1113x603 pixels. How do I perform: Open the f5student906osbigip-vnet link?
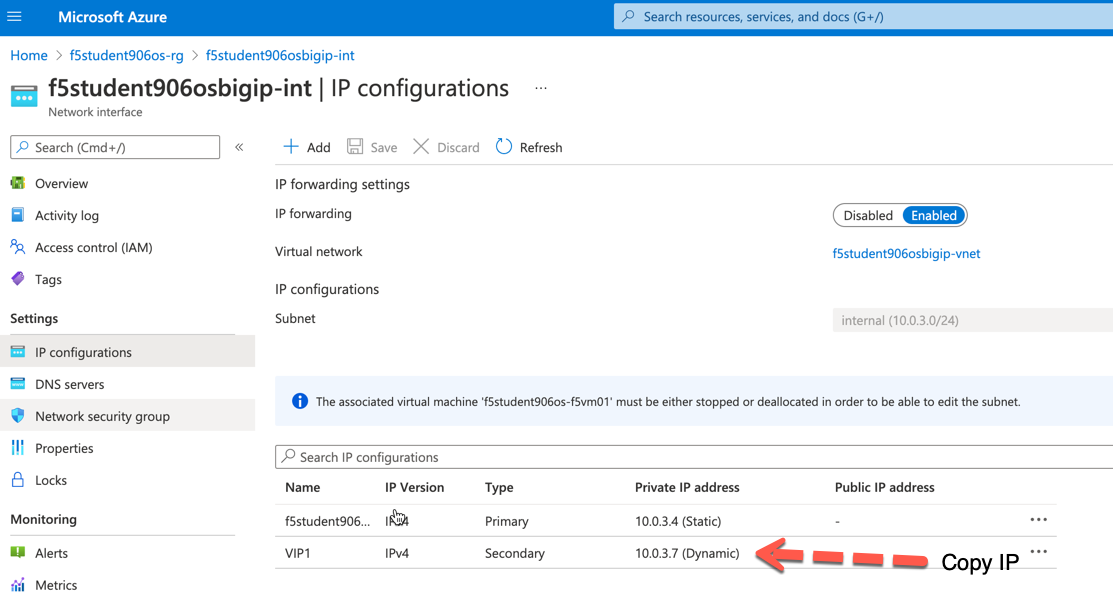[906, 253]
